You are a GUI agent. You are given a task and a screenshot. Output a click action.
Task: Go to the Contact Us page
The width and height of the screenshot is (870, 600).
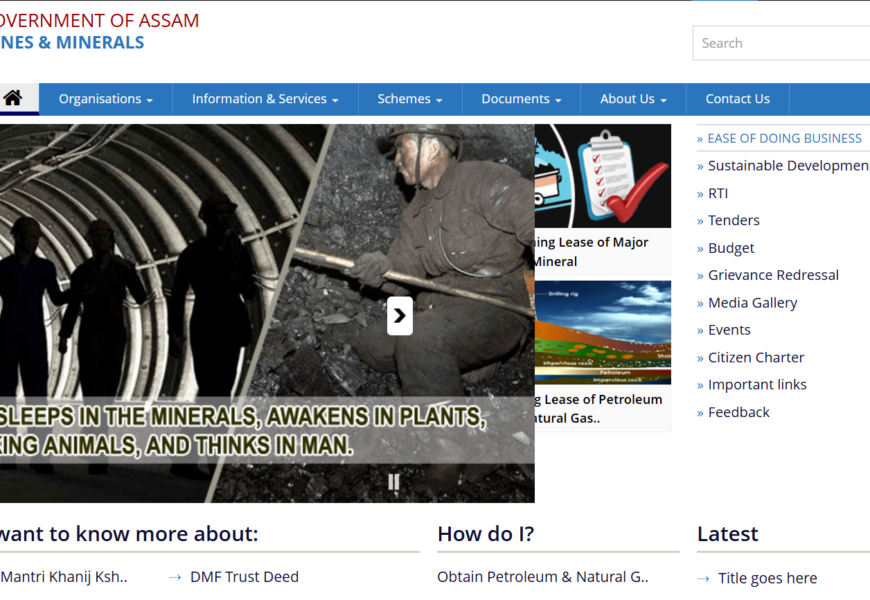pyautogui.click(x=737, y=99)
